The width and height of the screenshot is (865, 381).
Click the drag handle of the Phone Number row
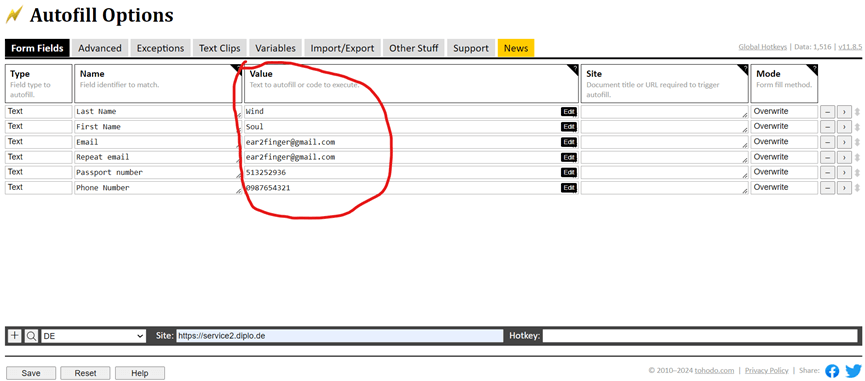tap(857, 188)
